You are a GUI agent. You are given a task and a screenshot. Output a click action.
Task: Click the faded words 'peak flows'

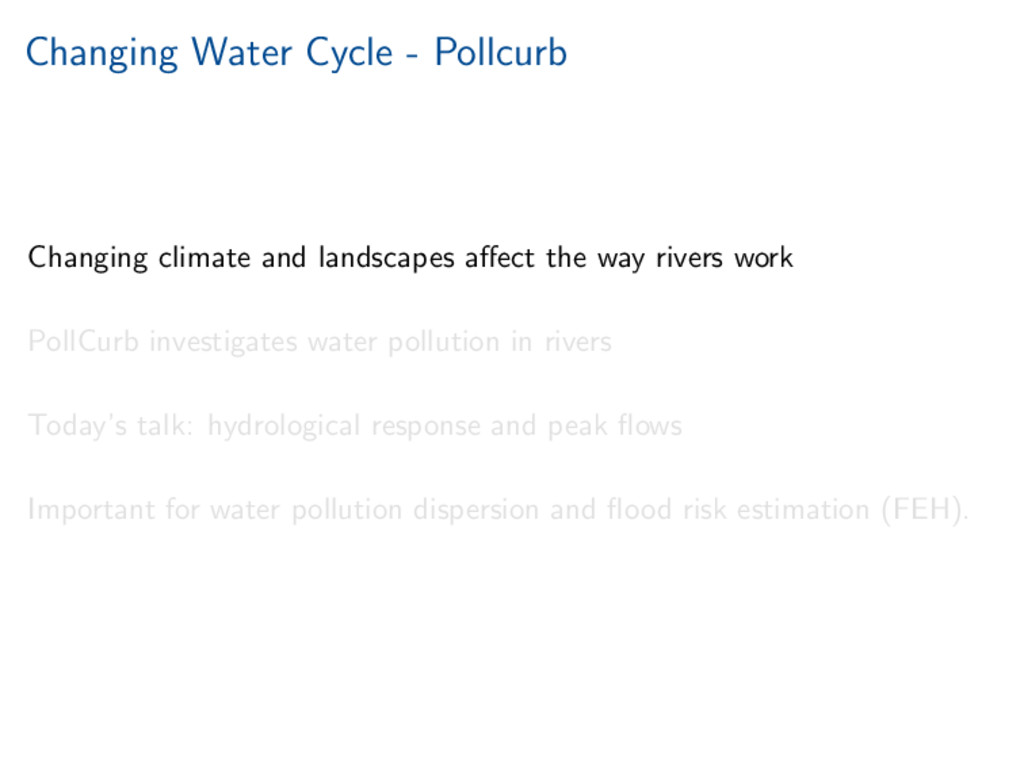coord(615,426)
